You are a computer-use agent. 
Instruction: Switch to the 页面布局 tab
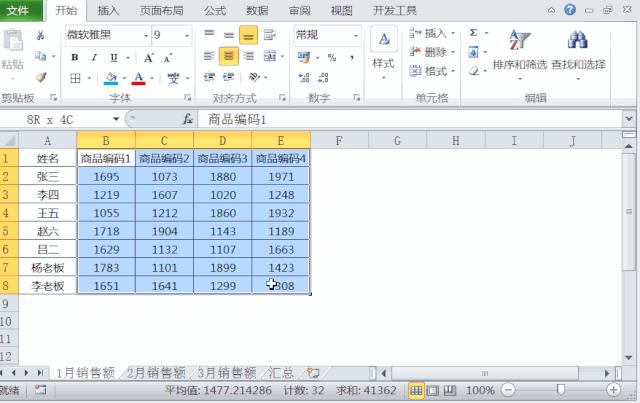point(161,11)
